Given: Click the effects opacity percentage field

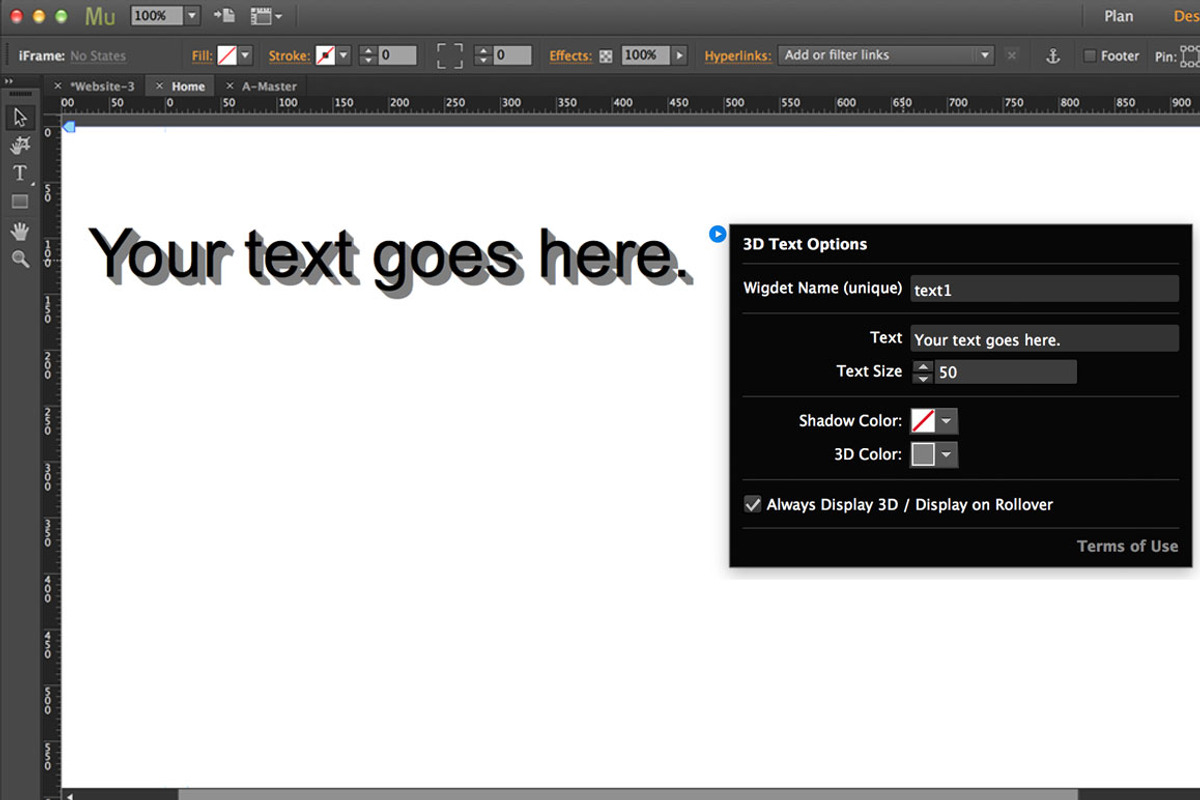Looking at the screenshot, I should tap(646, 56).
